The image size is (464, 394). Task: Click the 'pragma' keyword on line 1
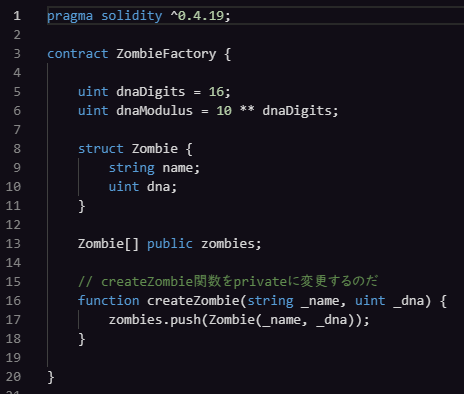(70, 16)
